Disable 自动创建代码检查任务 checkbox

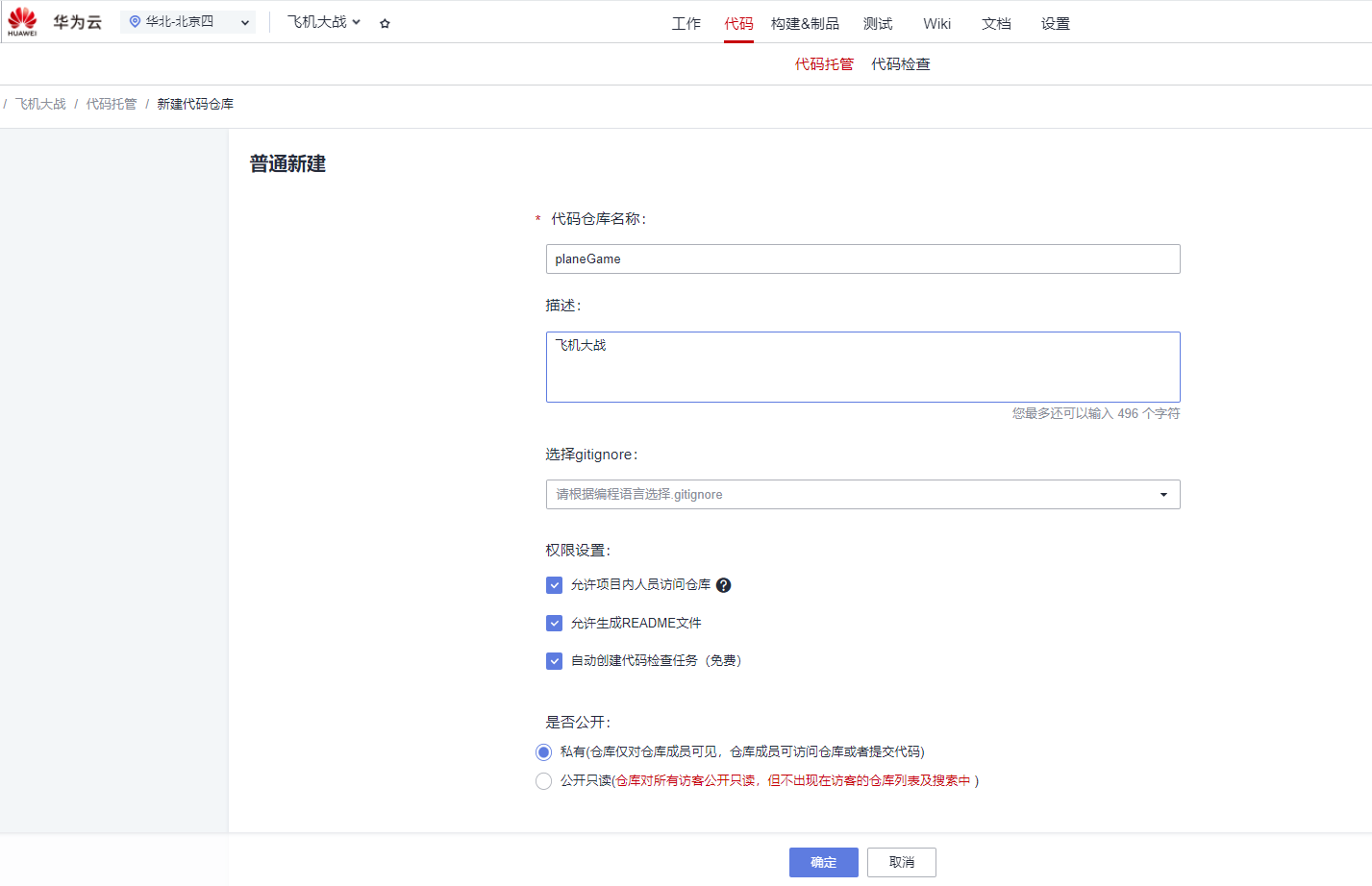(554, 661)
